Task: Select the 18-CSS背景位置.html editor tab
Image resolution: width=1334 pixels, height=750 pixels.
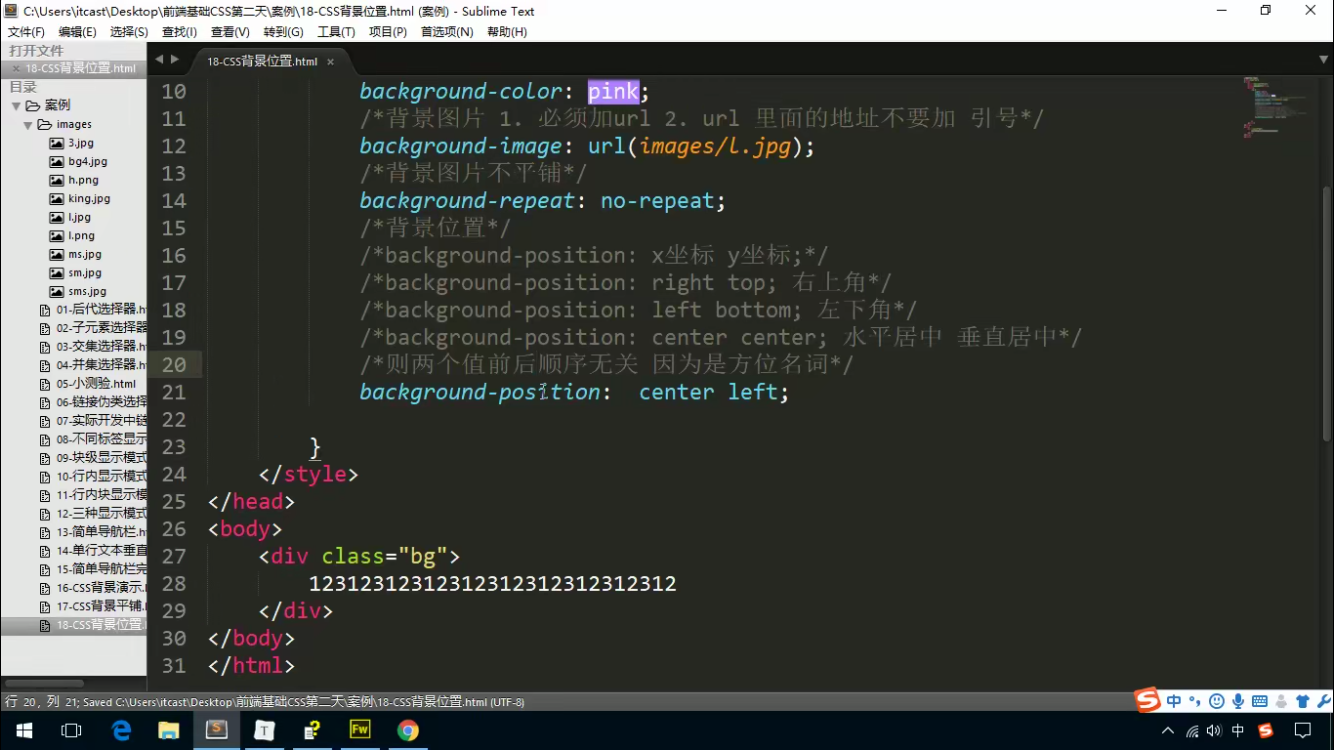Action: (x=262, y=61)
